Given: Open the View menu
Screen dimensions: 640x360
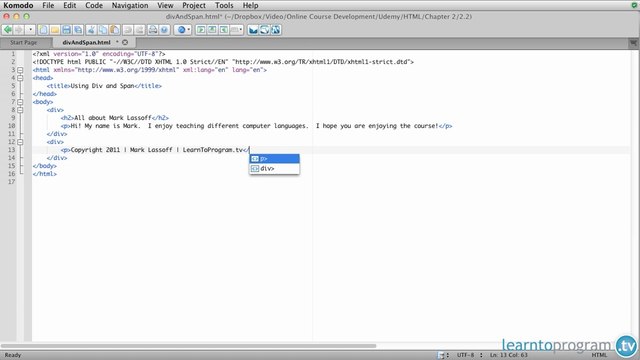Looking at the screenshot, I should (x=165, y=5).
